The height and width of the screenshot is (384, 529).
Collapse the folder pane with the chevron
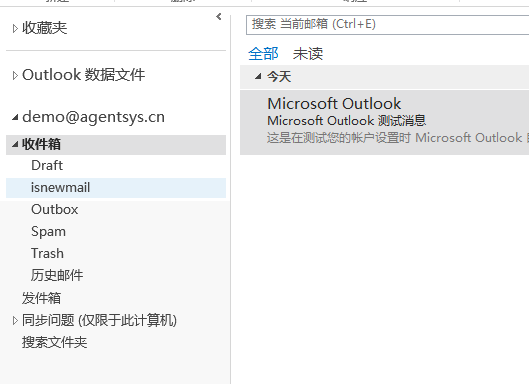click(219, 17)
